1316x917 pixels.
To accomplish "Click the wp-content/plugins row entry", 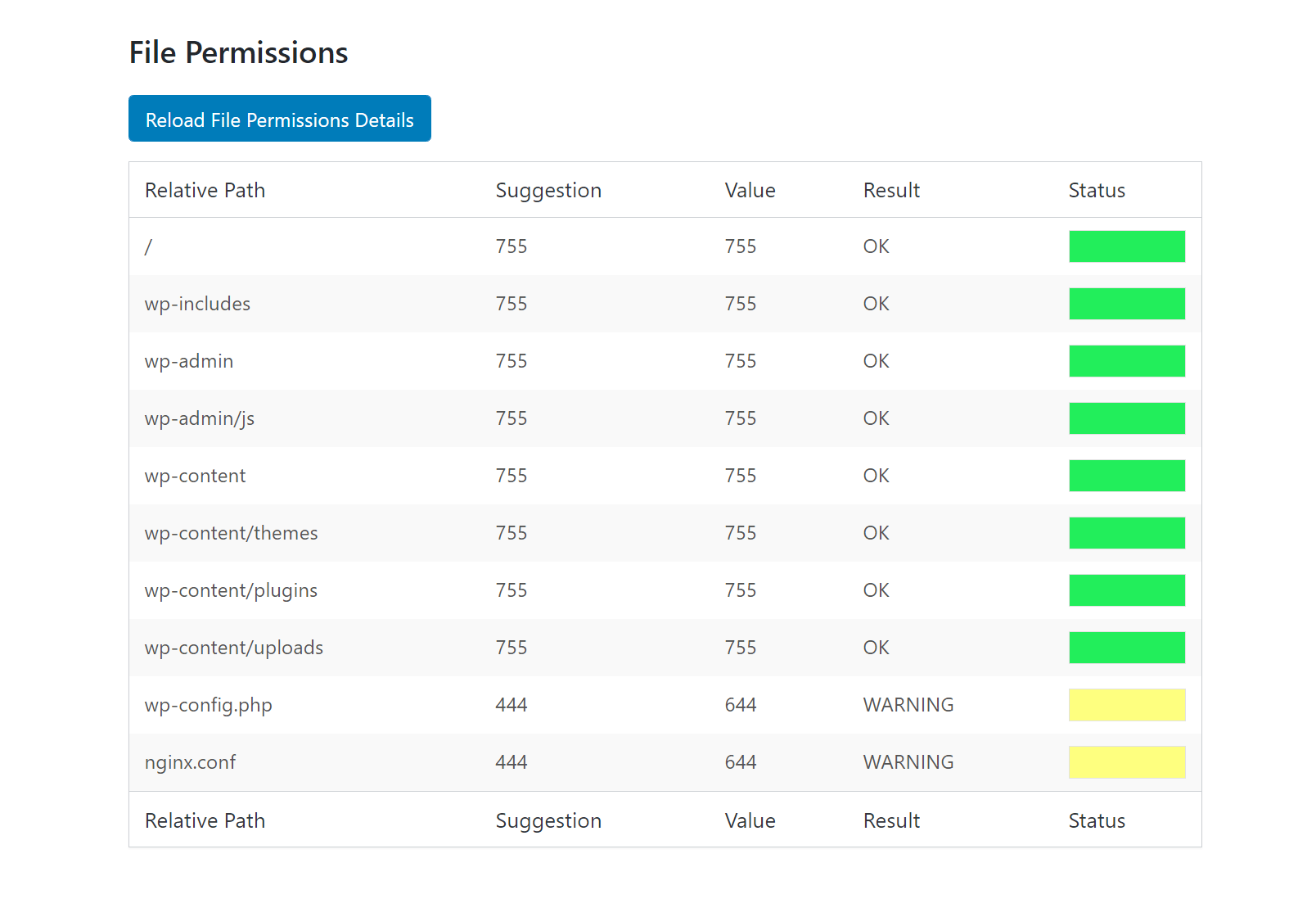I will click(231, 589).
